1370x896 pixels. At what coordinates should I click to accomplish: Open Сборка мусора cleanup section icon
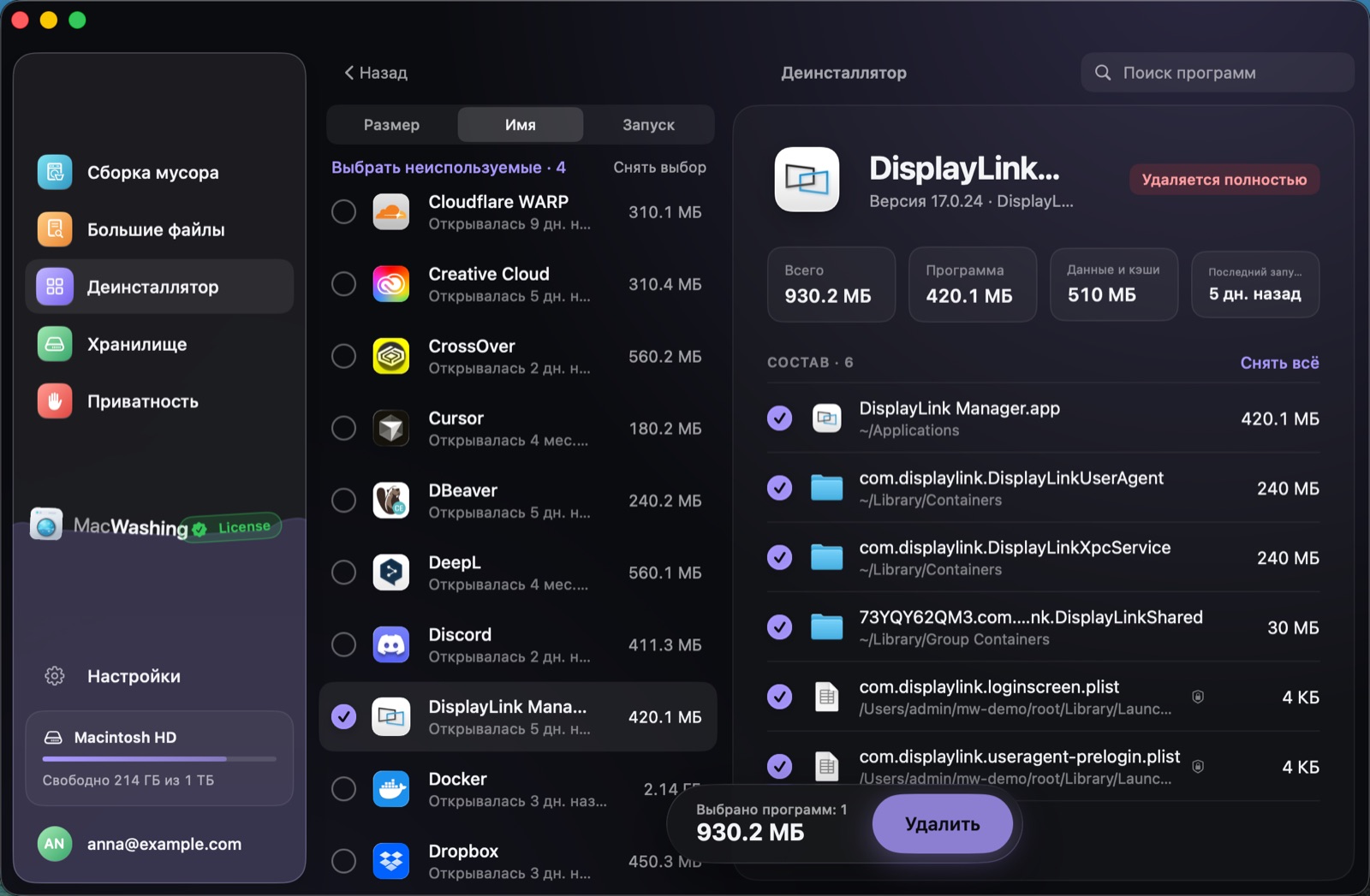(55, 172)
